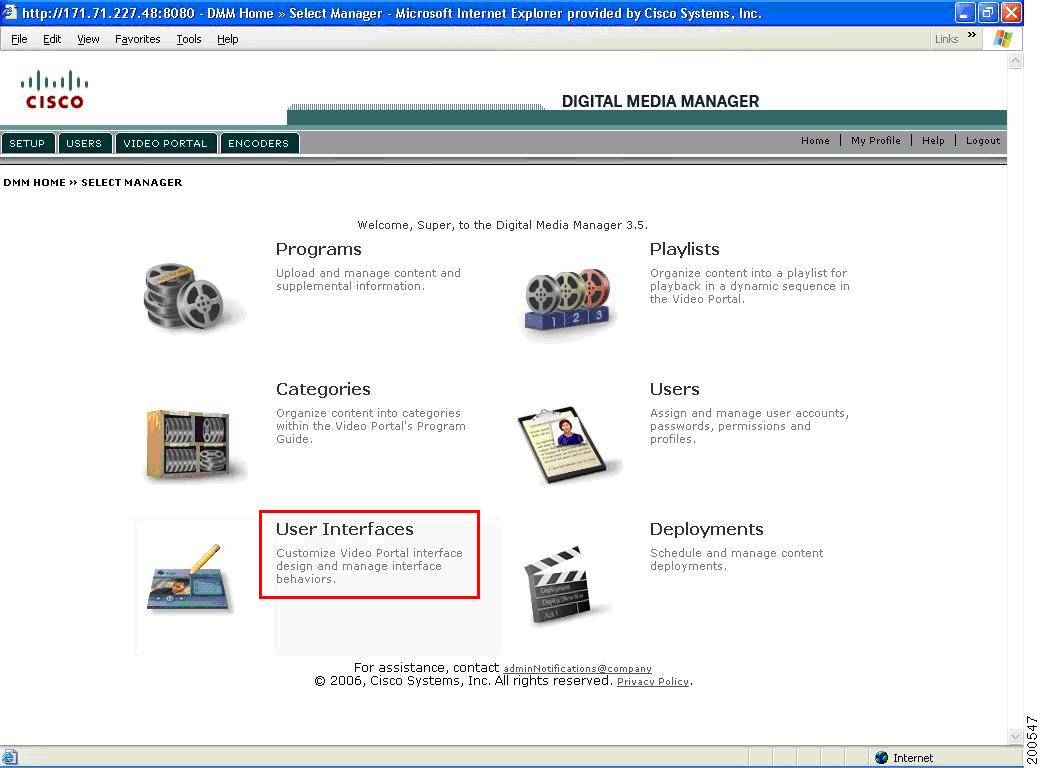Open the User Interfaces pencil icon
Image resolution: width=1042 pixels, height=768 pixels.
[x=189, y=577]
